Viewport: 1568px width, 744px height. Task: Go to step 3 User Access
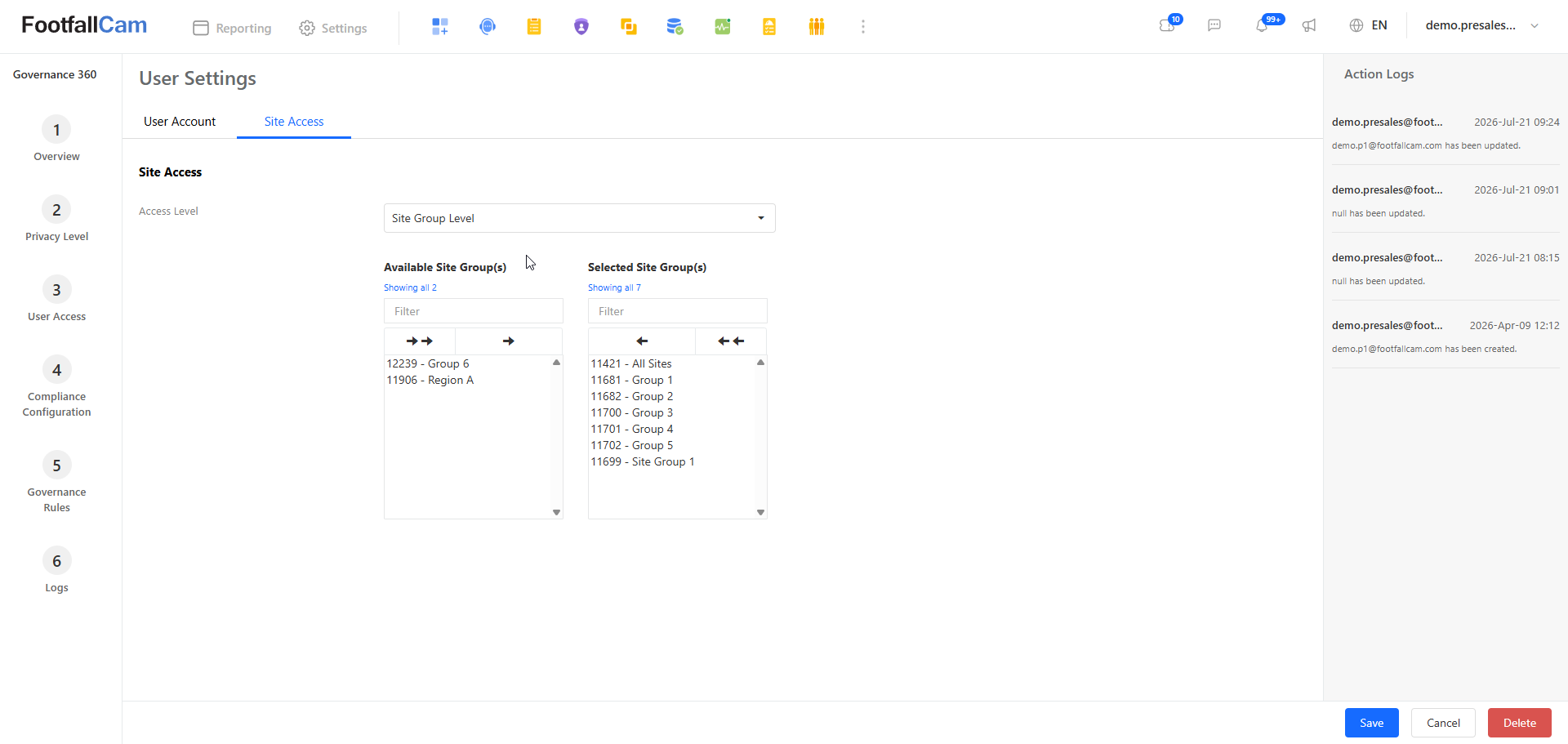click(x=56, y=299)
